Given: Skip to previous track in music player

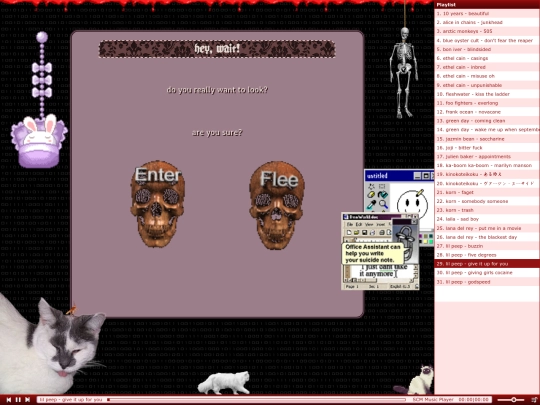Looking at the screenshot, I should [x=9, y=399].
